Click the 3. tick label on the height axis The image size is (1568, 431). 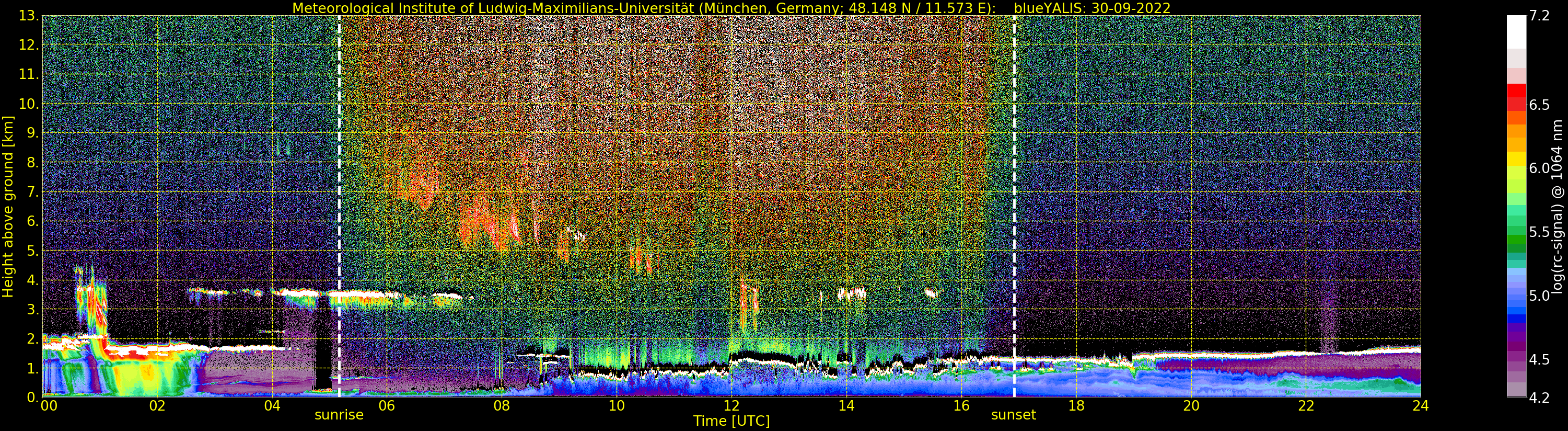point(32,309)
